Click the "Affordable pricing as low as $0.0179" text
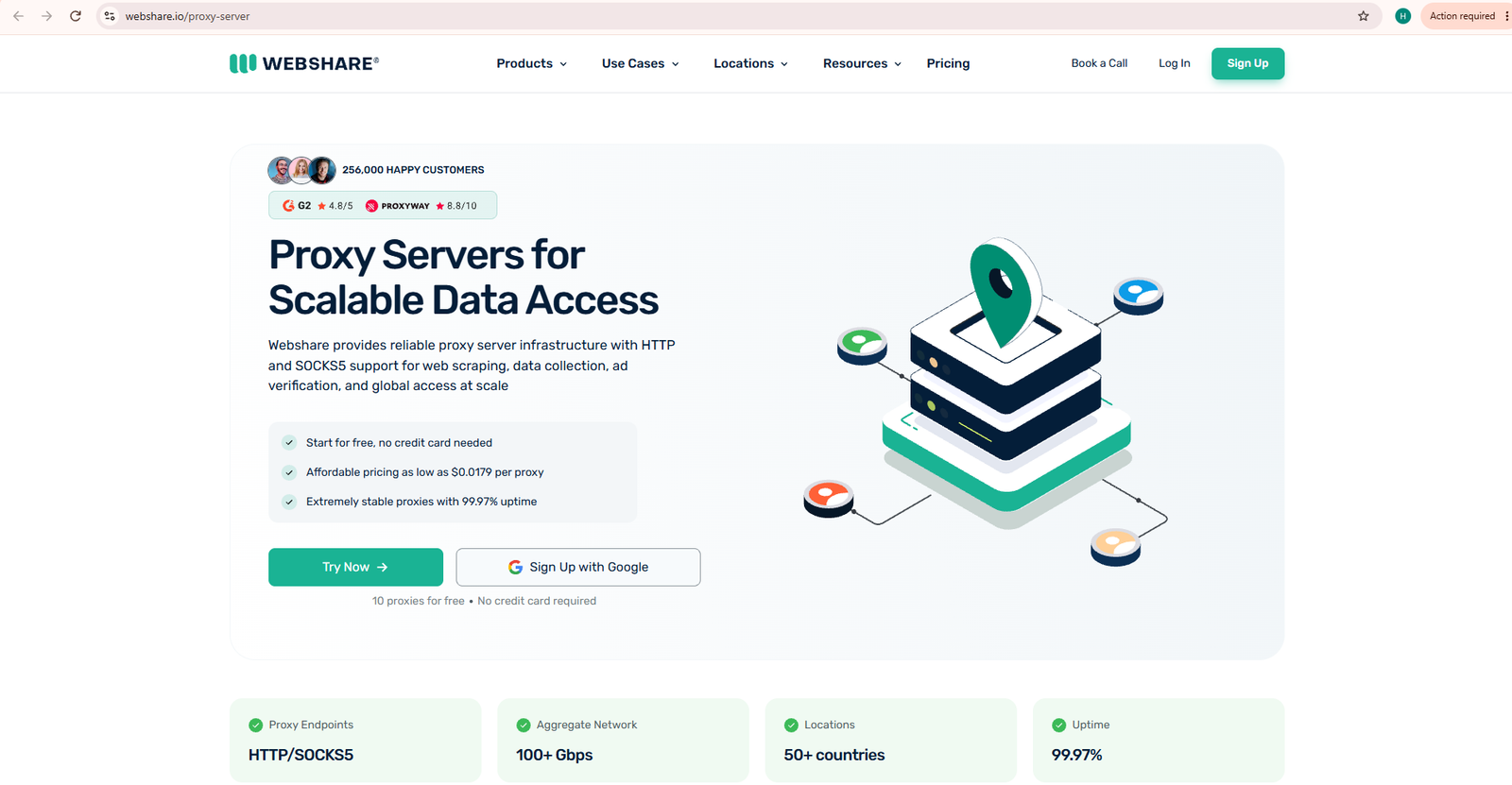Image resolution: width=1512 pixels, height=785 pixels. [x=424, y=472]
